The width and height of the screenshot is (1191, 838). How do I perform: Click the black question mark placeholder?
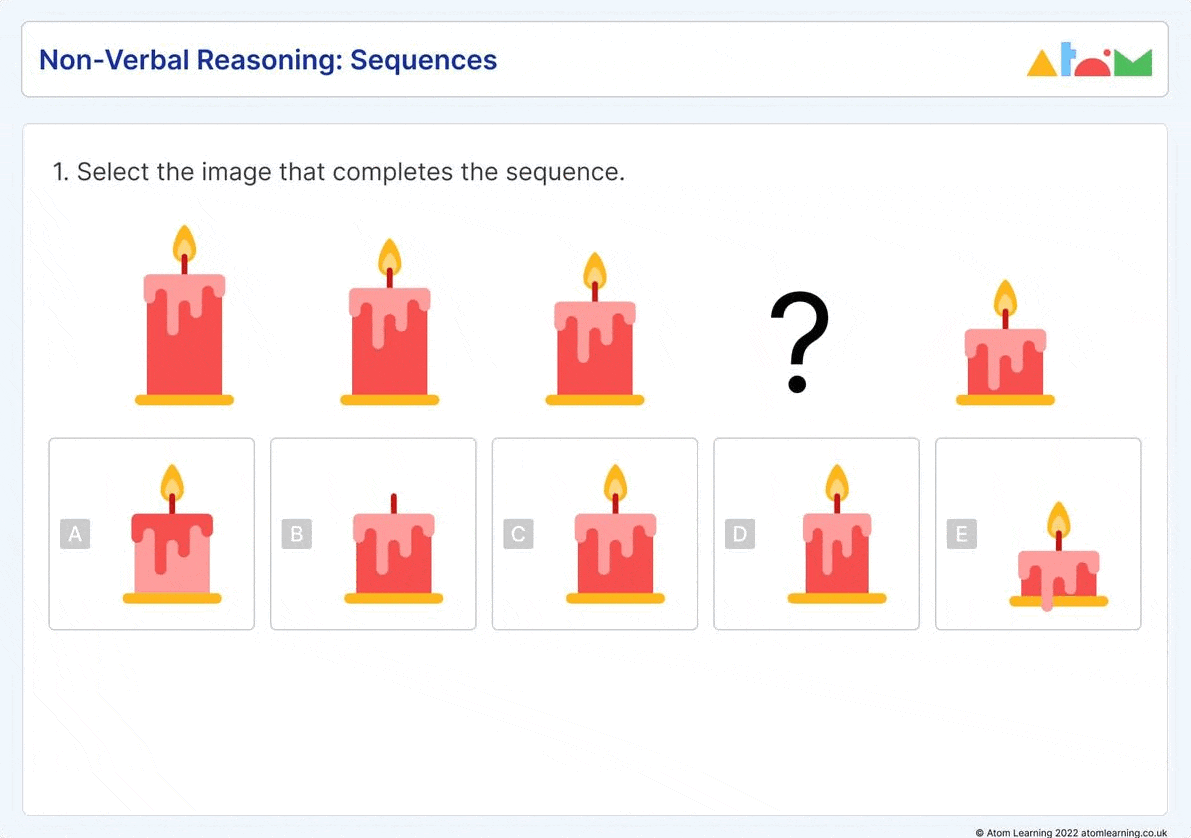click(799, 342)
